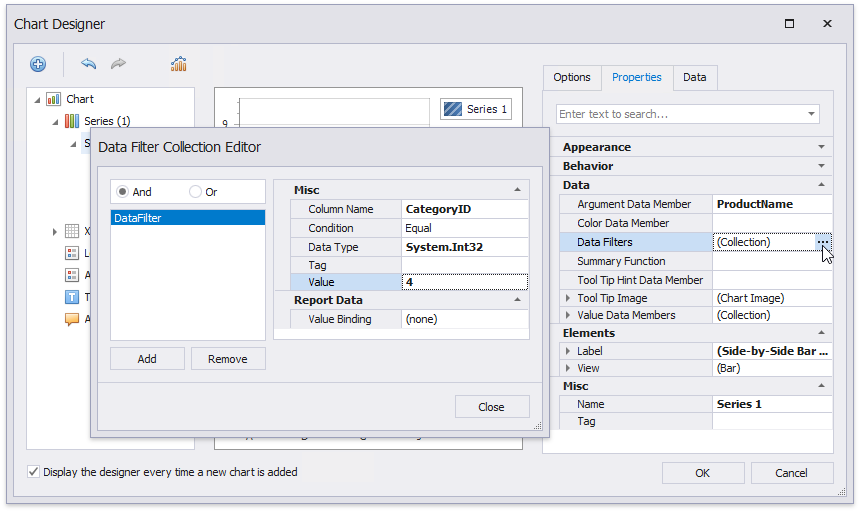Open the property search box dropdown
This screenshot has width=860, height=512.
pos(810,114)
